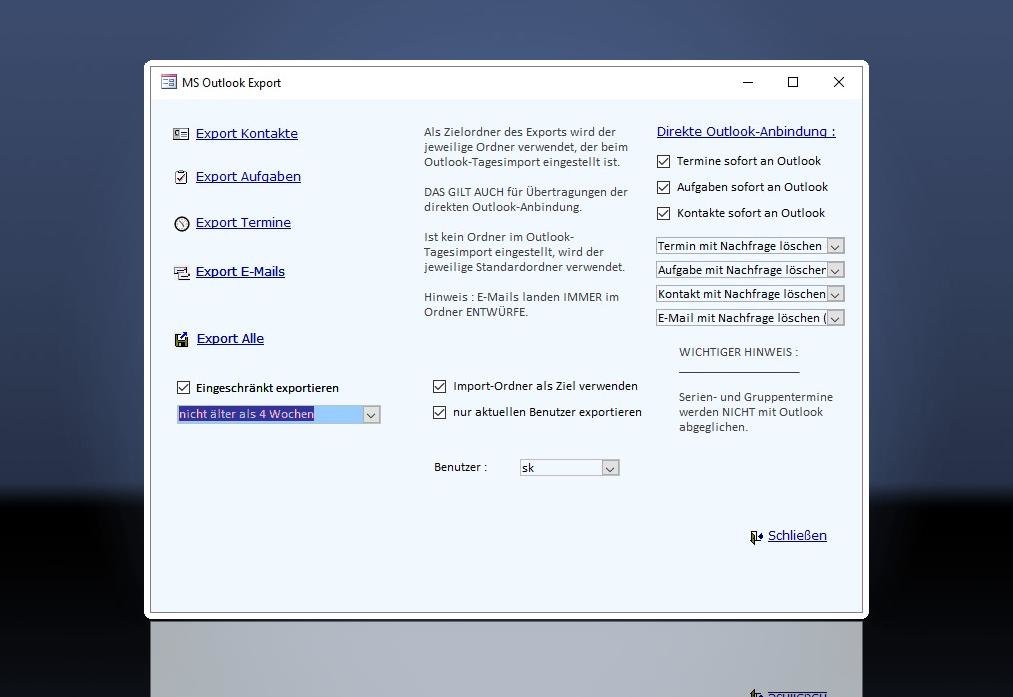
Task: Toggle Termine sofort an Outlook checkbox
Action: pos(663,161)
